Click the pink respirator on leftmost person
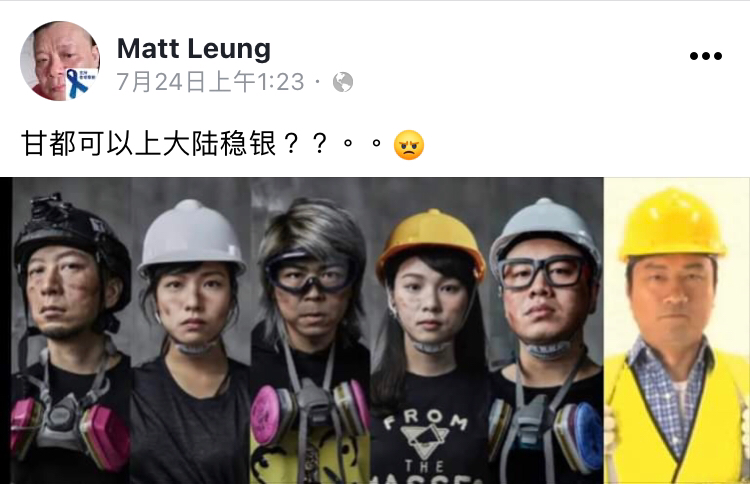 [x=70, y=431]
